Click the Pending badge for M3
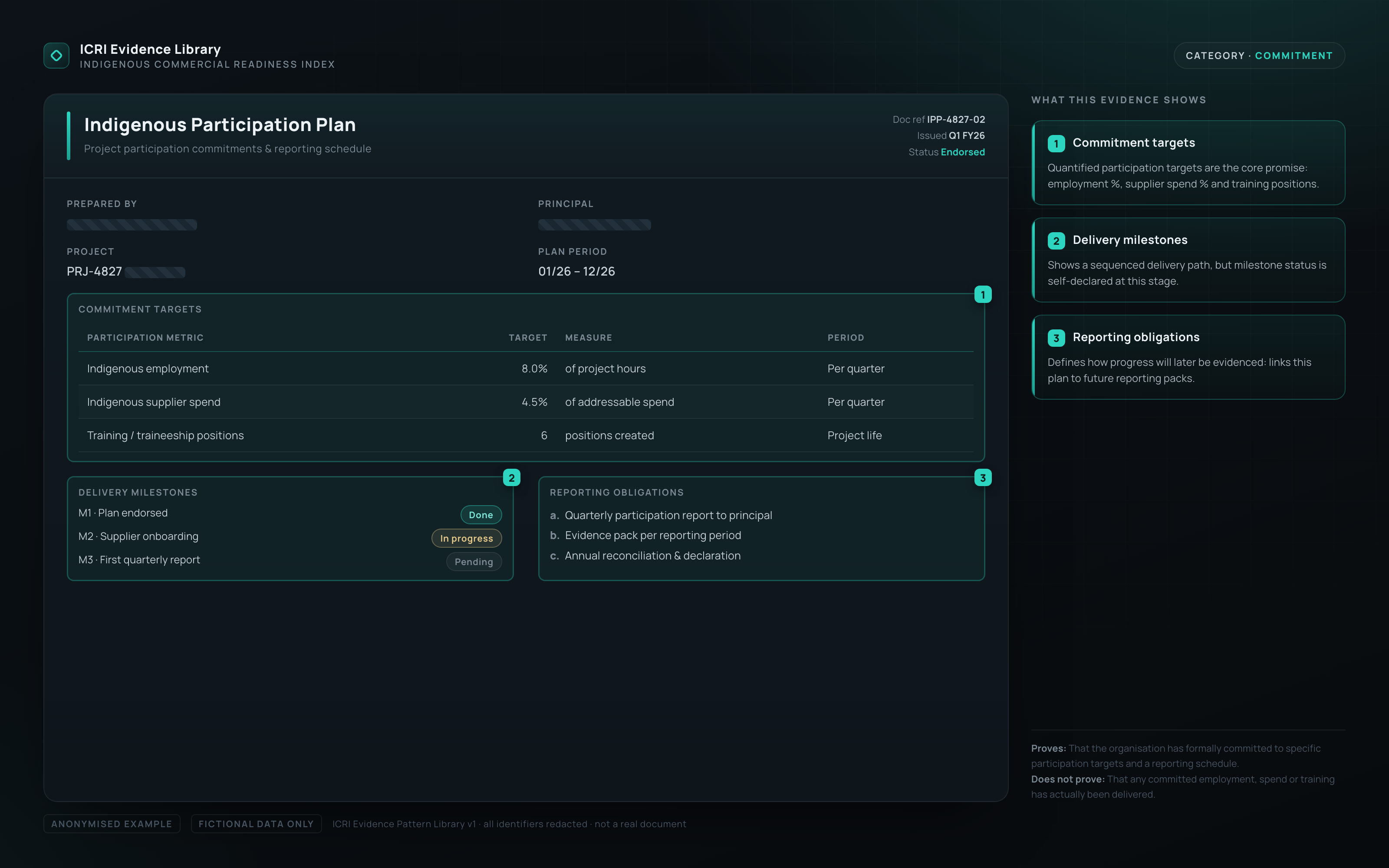 coord(474,562)
